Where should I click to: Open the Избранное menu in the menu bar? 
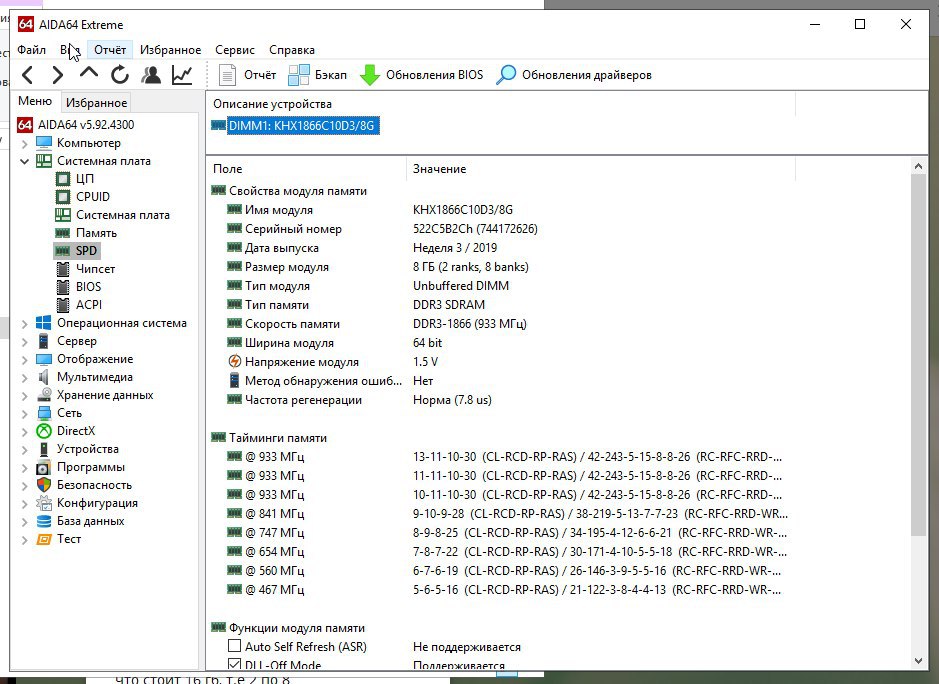[x=171, y=50]
